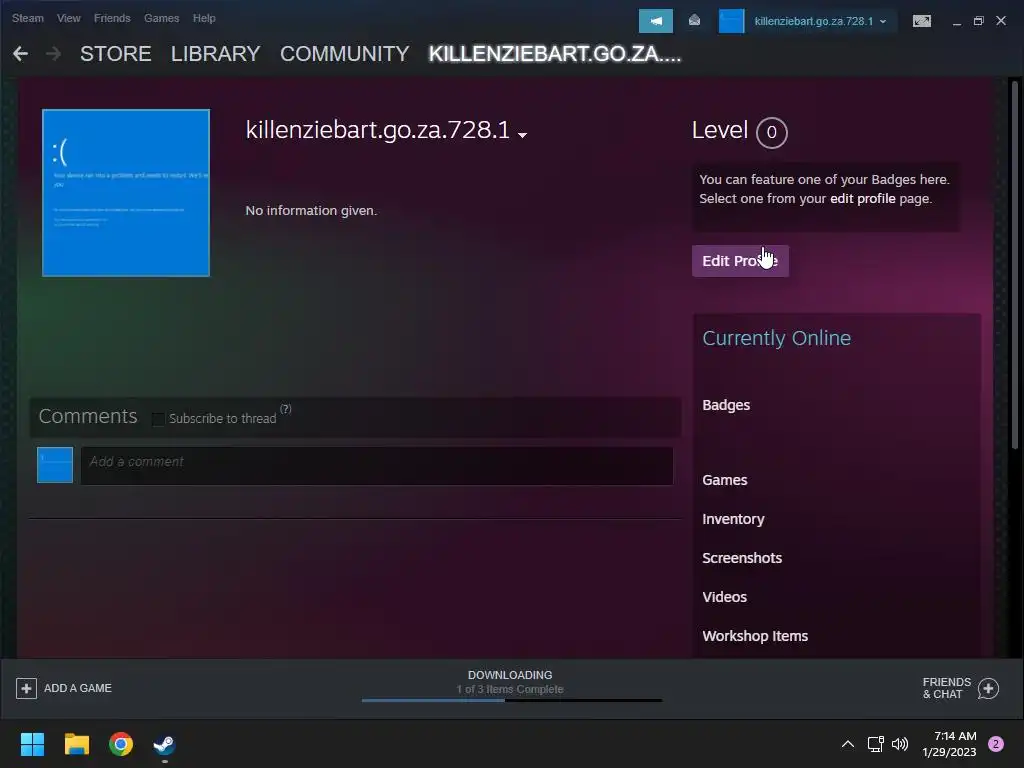
Task: Click the Level heading text
Action: [x=720, y=130]
